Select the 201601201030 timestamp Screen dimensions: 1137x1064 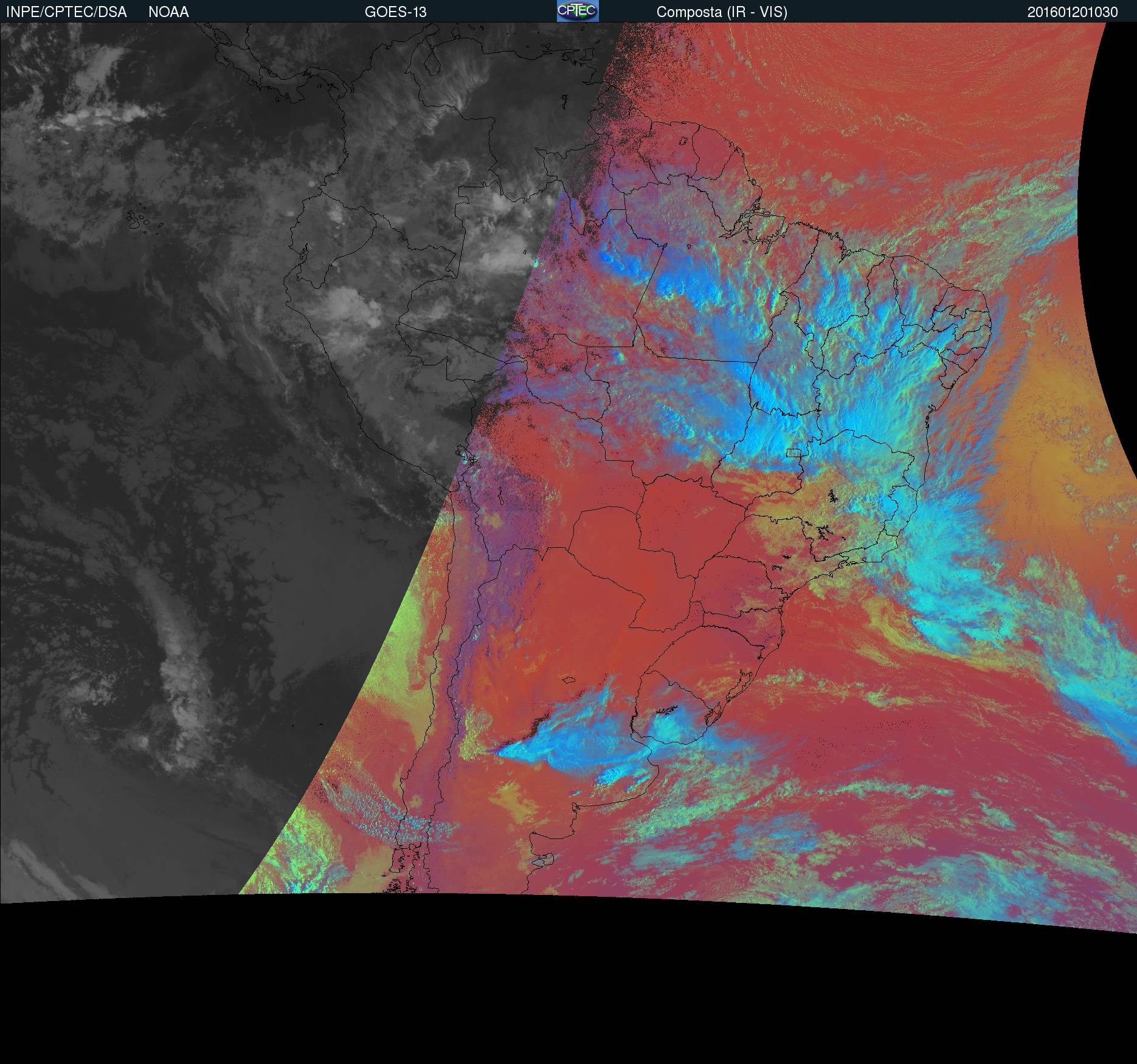tap(1073, 12)
